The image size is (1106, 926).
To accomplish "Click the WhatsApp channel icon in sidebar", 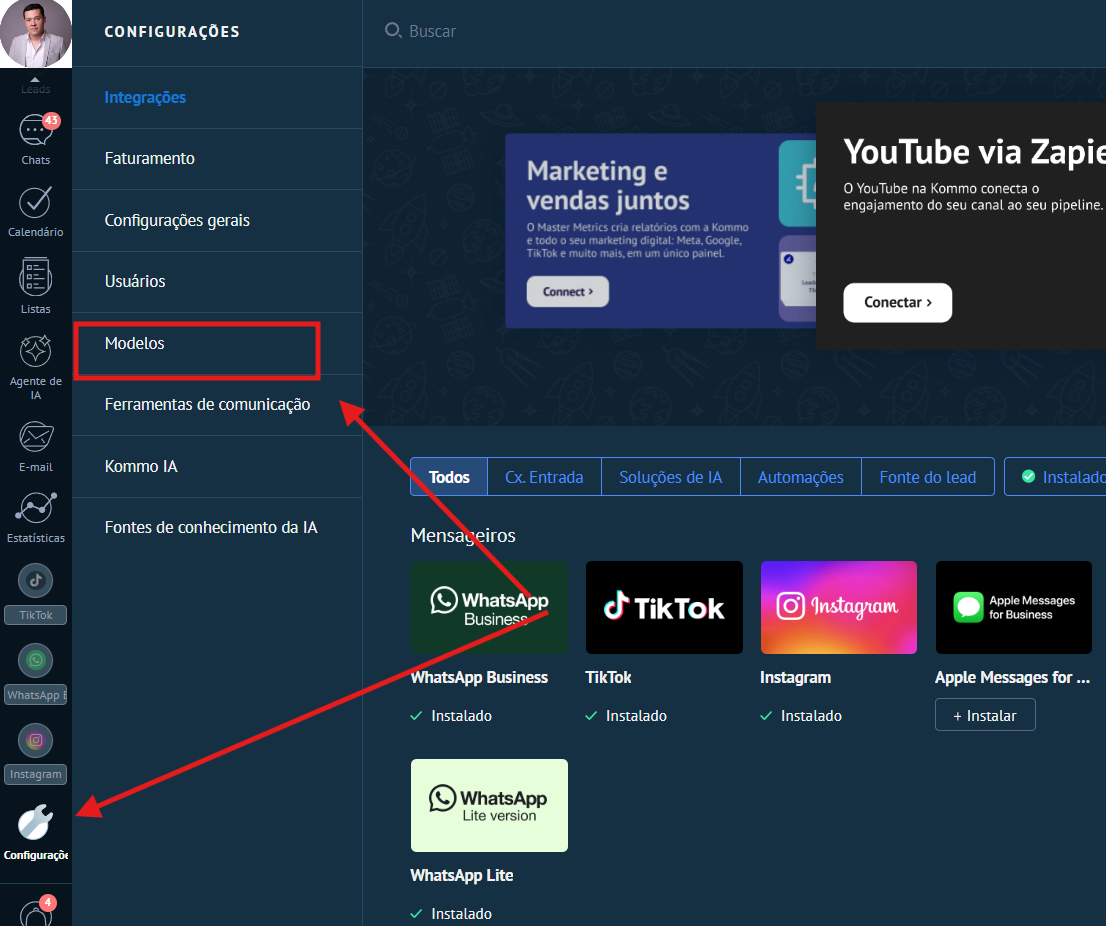I will (35, 660).
